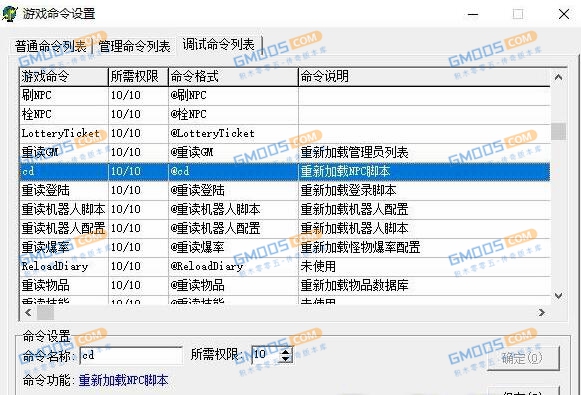The width and height of the screenshot is (581, 395).
Task: Click the 所需权限 column header
Action: [x=138, y=77]
